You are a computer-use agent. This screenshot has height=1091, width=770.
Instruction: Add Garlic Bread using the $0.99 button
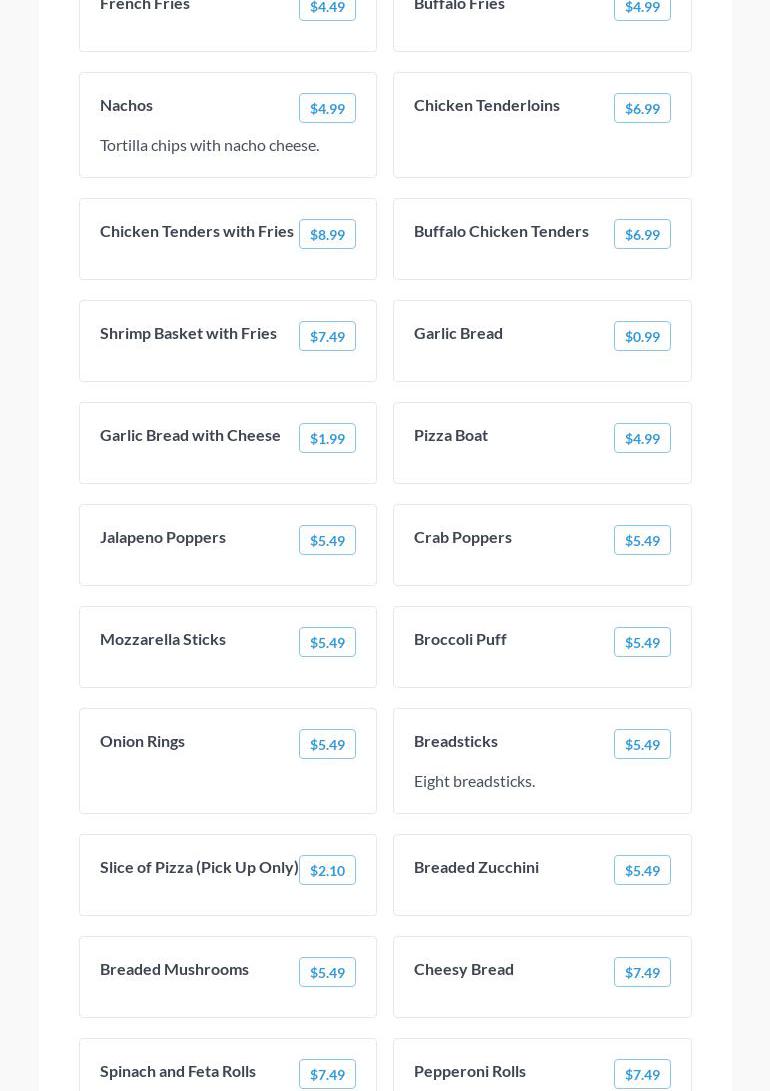click(642, 336)
